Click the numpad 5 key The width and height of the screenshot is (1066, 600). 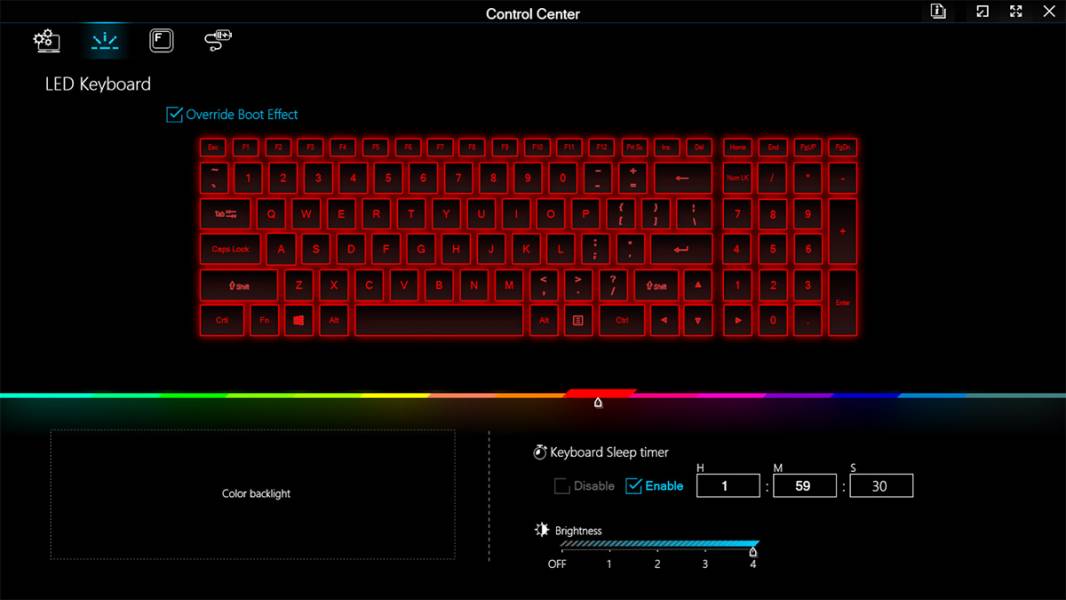tap(772, 249)
